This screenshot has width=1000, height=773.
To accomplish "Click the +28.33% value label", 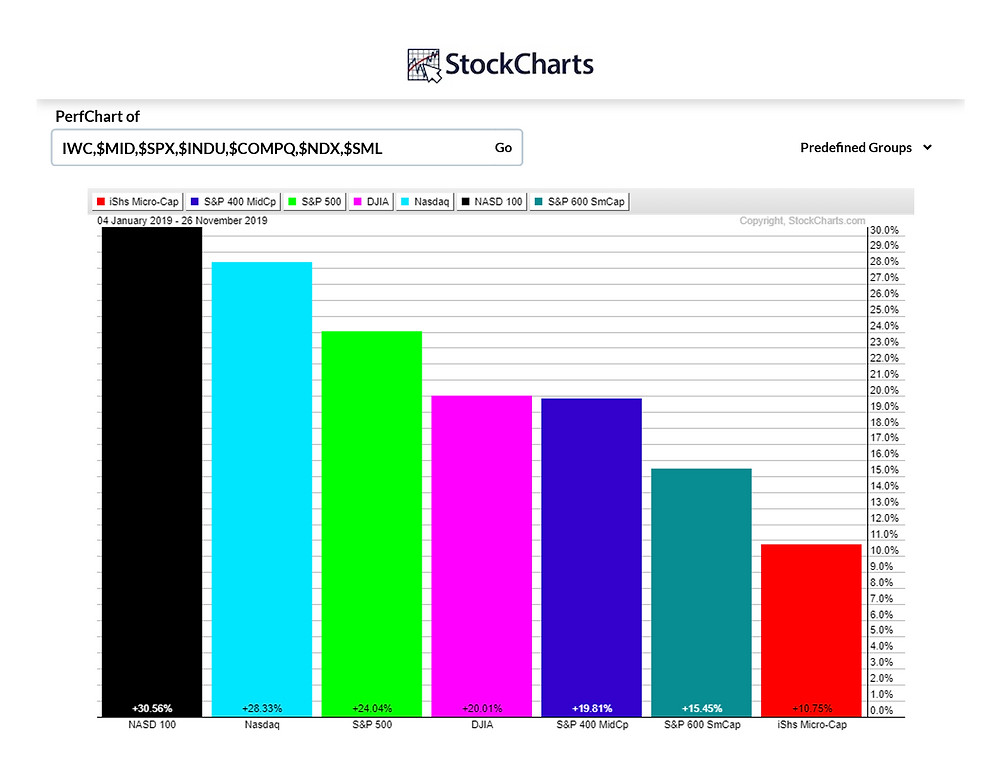I will 262,709.
